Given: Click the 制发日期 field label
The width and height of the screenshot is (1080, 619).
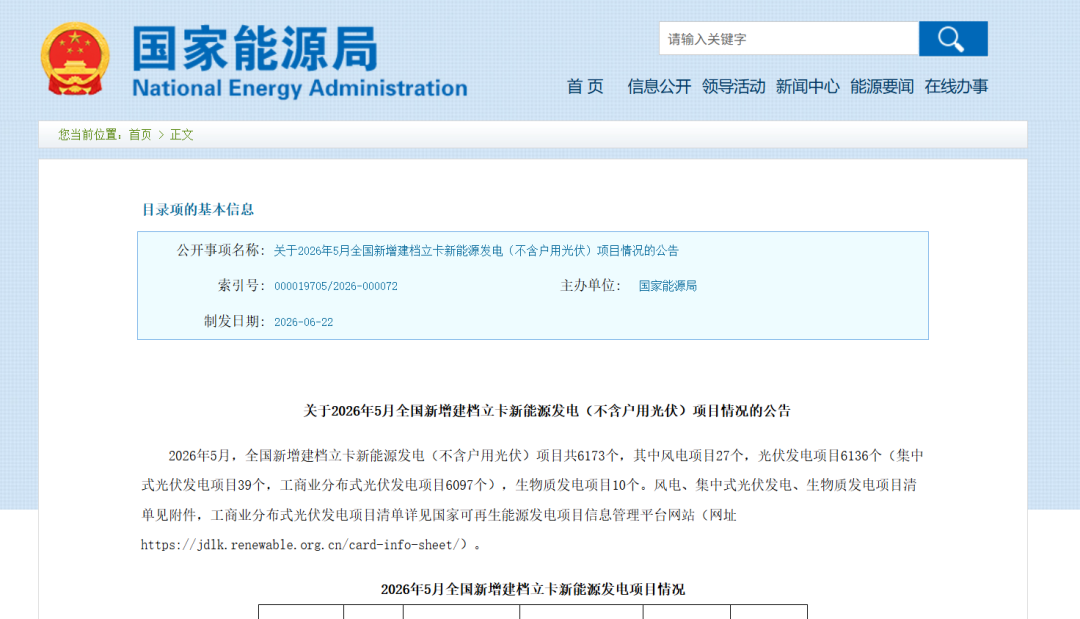Looking at the screenshot, I should pyautogui.click(x=235, y=322).
